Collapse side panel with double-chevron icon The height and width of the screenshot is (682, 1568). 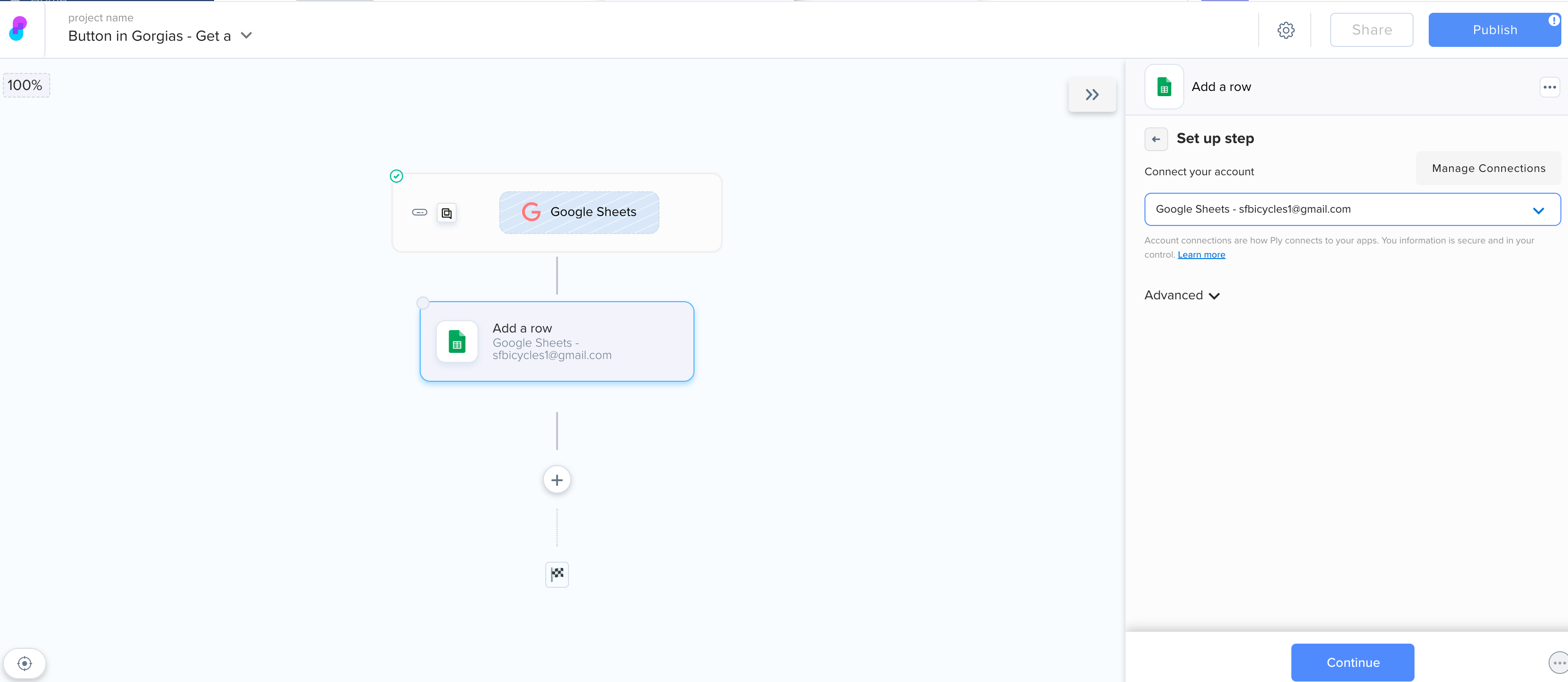click(1092, 94)
